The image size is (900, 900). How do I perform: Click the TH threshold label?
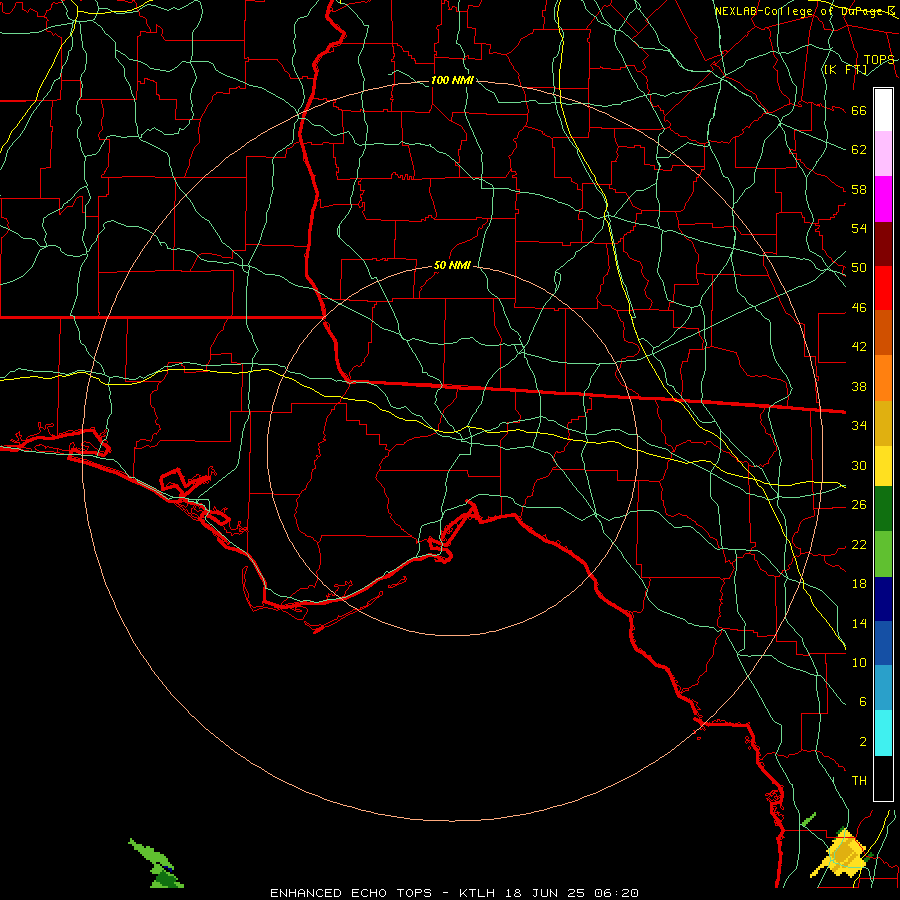coord(859,781)
